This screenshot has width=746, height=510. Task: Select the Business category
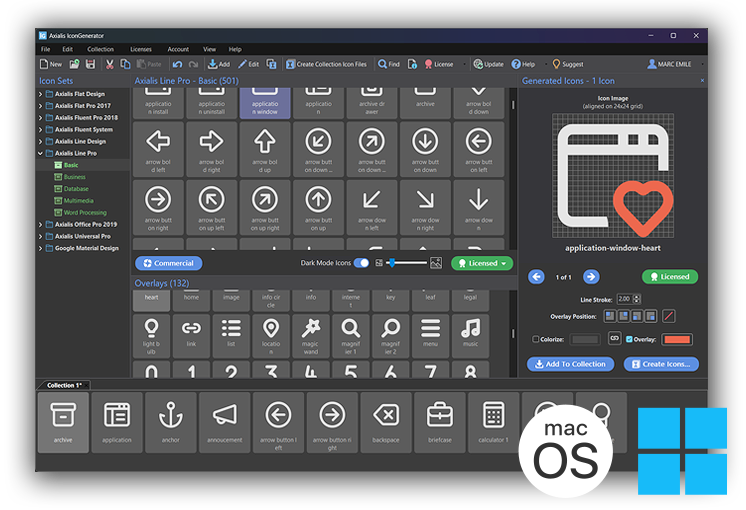(x=70, y=177)
